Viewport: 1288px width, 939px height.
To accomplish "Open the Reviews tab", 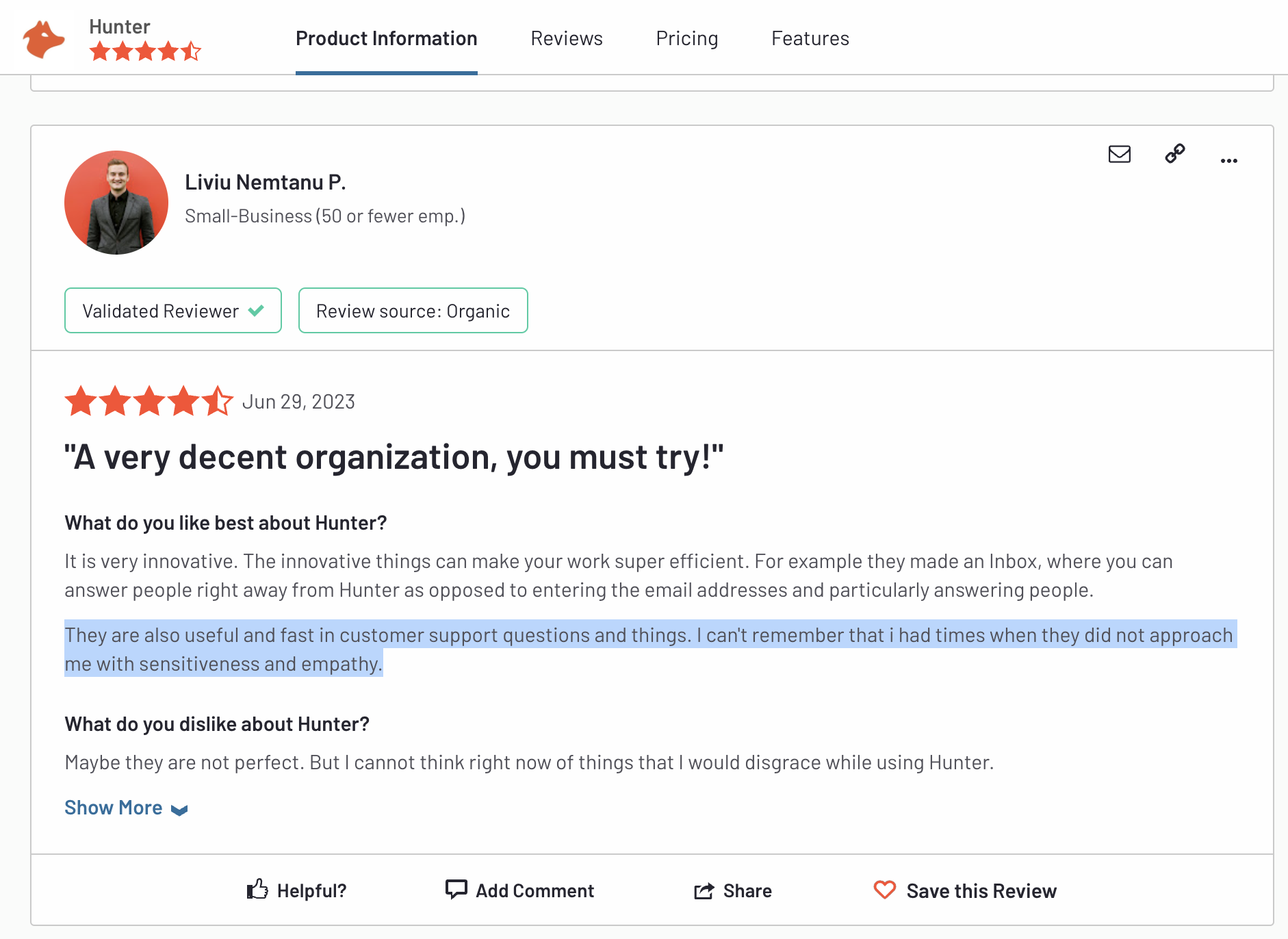I will click(567, 38).
